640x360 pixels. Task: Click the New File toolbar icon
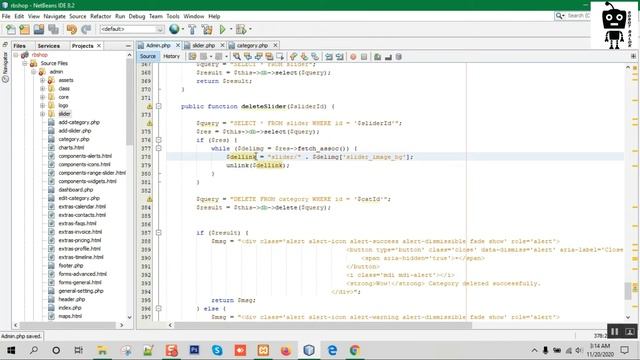pos(11,29)
